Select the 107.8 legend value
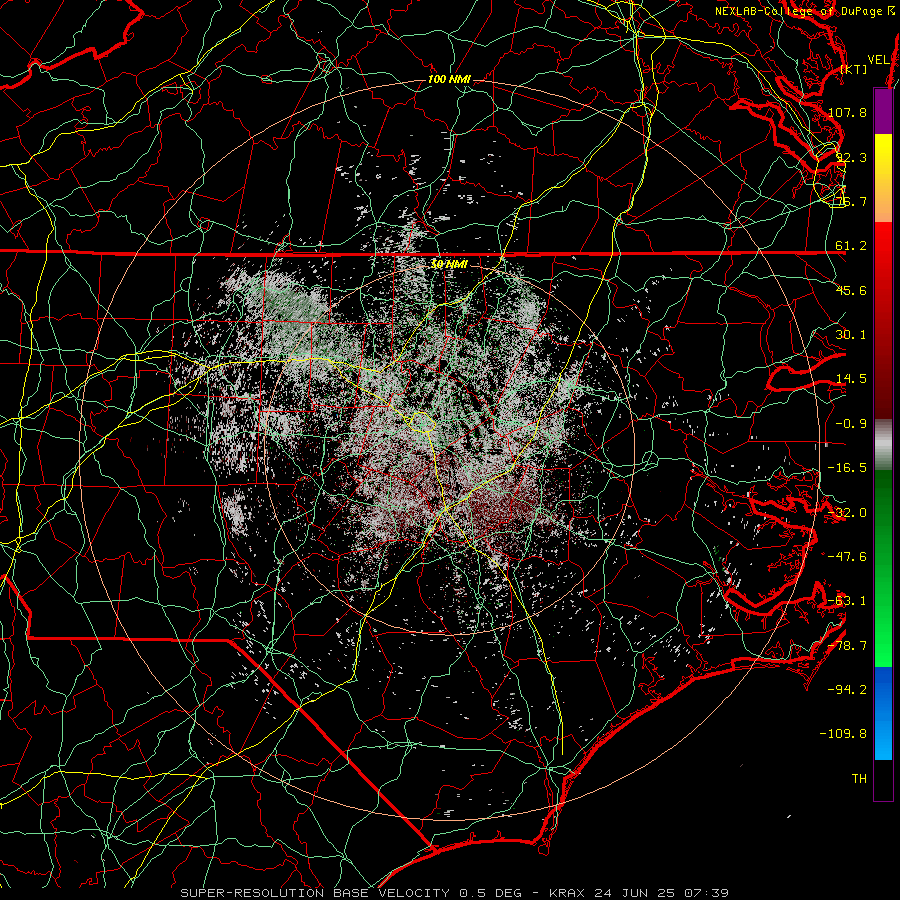The height and width of the screenshot is (900, 900). tap(847, 112)
